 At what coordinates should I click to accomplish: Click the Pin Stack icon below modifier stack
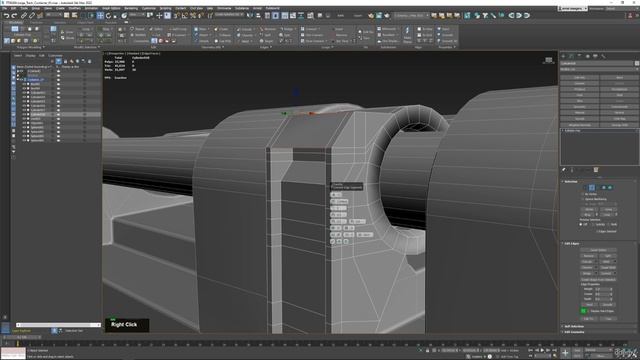click(x=564, y=170)
